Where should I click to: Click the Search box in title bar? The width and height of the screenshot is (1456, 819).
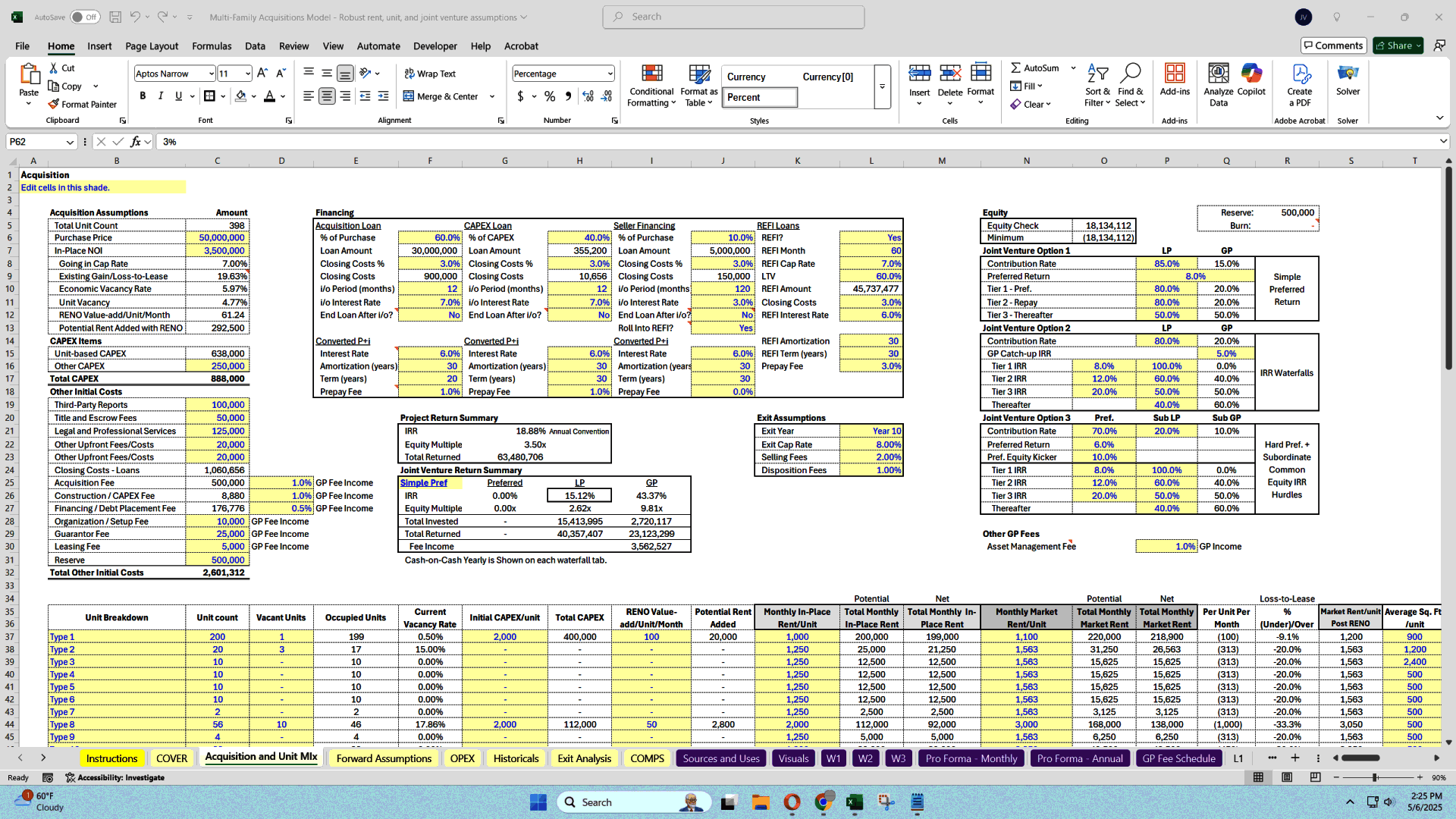(x=733, y=17)
